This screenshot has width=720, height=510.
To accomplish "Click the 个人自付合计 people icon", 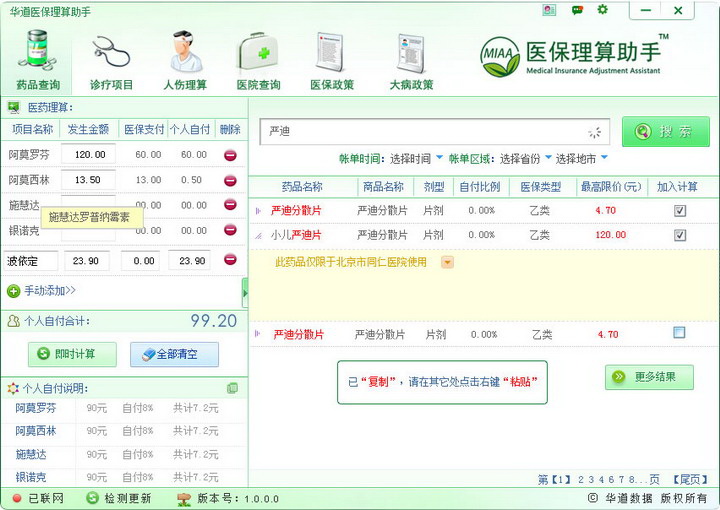I will pos(13,321).
